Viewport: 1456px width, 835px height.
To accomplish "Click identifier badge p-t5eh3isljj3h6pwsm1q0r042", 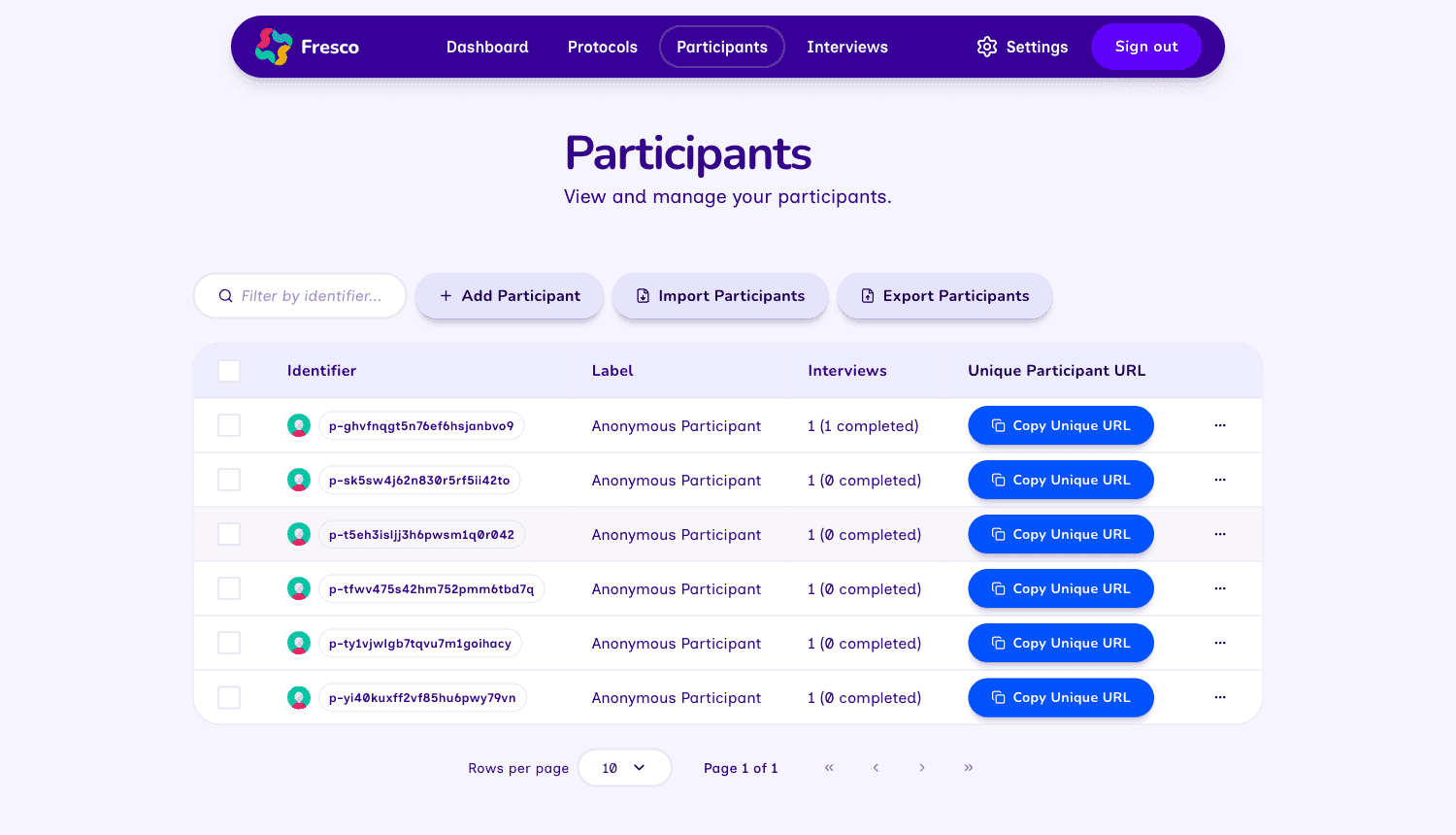I will point(421,534).
